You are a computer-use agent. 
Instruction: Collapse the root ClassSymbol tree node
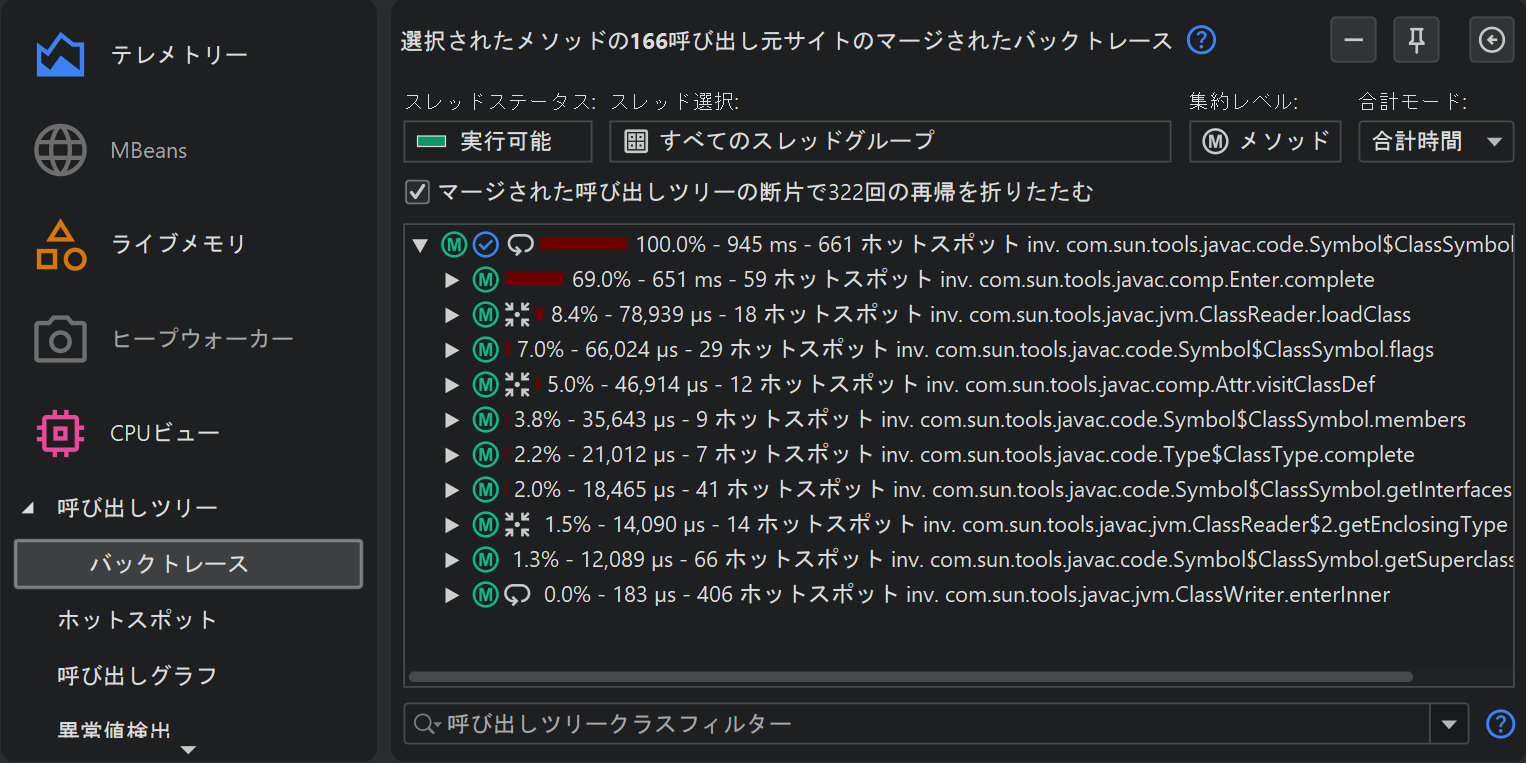pos(420,244)
